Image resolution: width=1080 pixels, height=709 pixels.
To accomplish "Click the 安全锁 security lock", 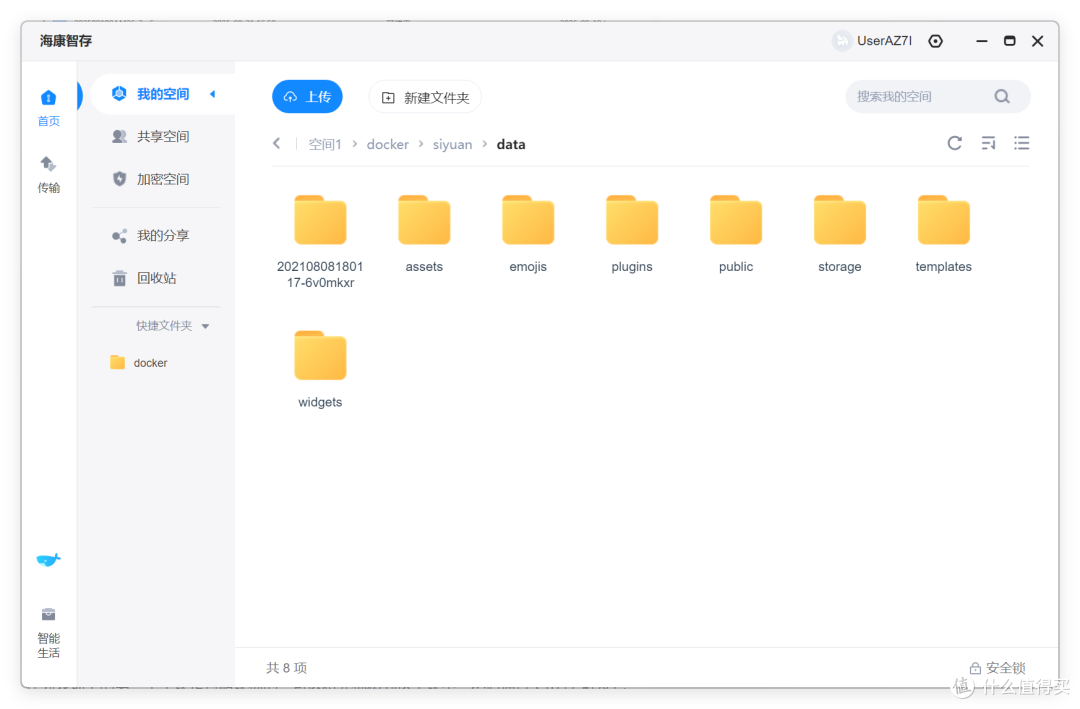I will [997, 668].
